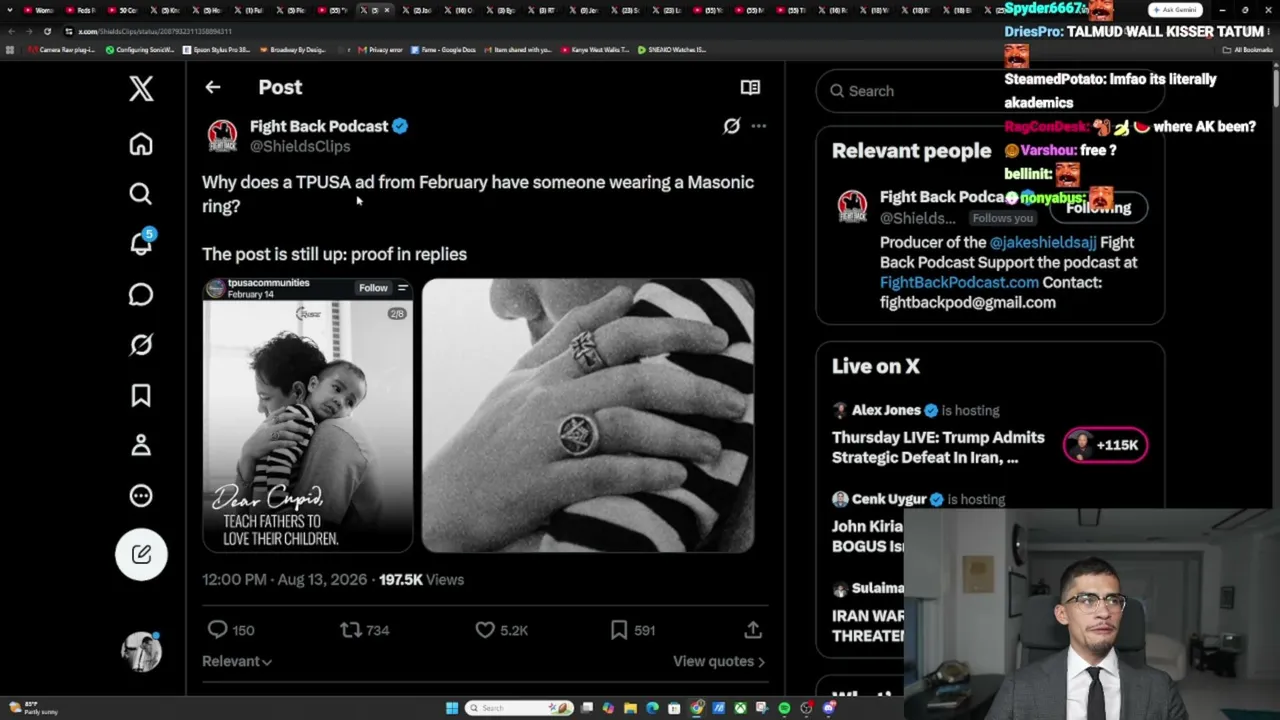
Task: Open the FightBackPodcast.com link
Action: pyautogui.click(x=959, y=282)
